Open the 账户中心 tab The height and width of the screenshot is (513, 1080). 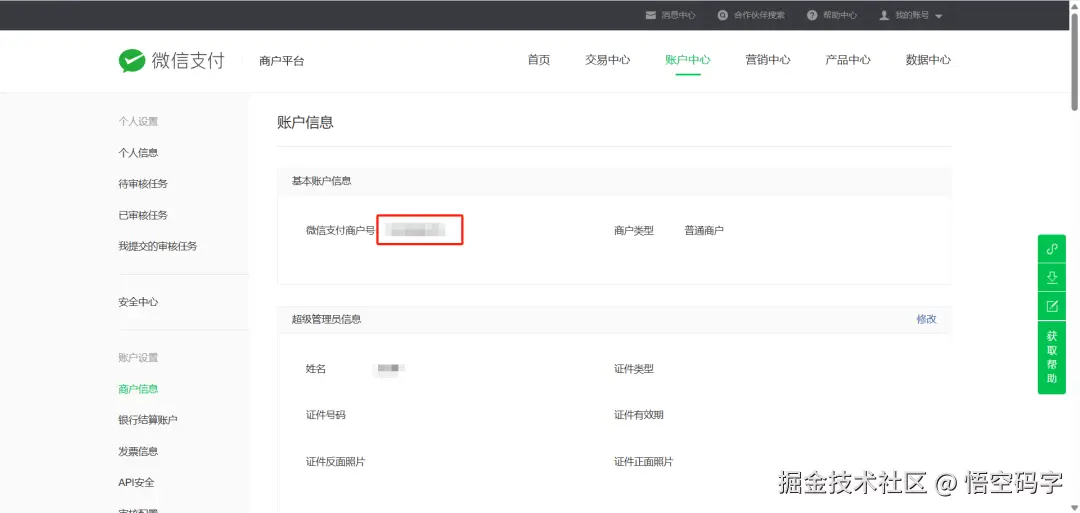687,60
